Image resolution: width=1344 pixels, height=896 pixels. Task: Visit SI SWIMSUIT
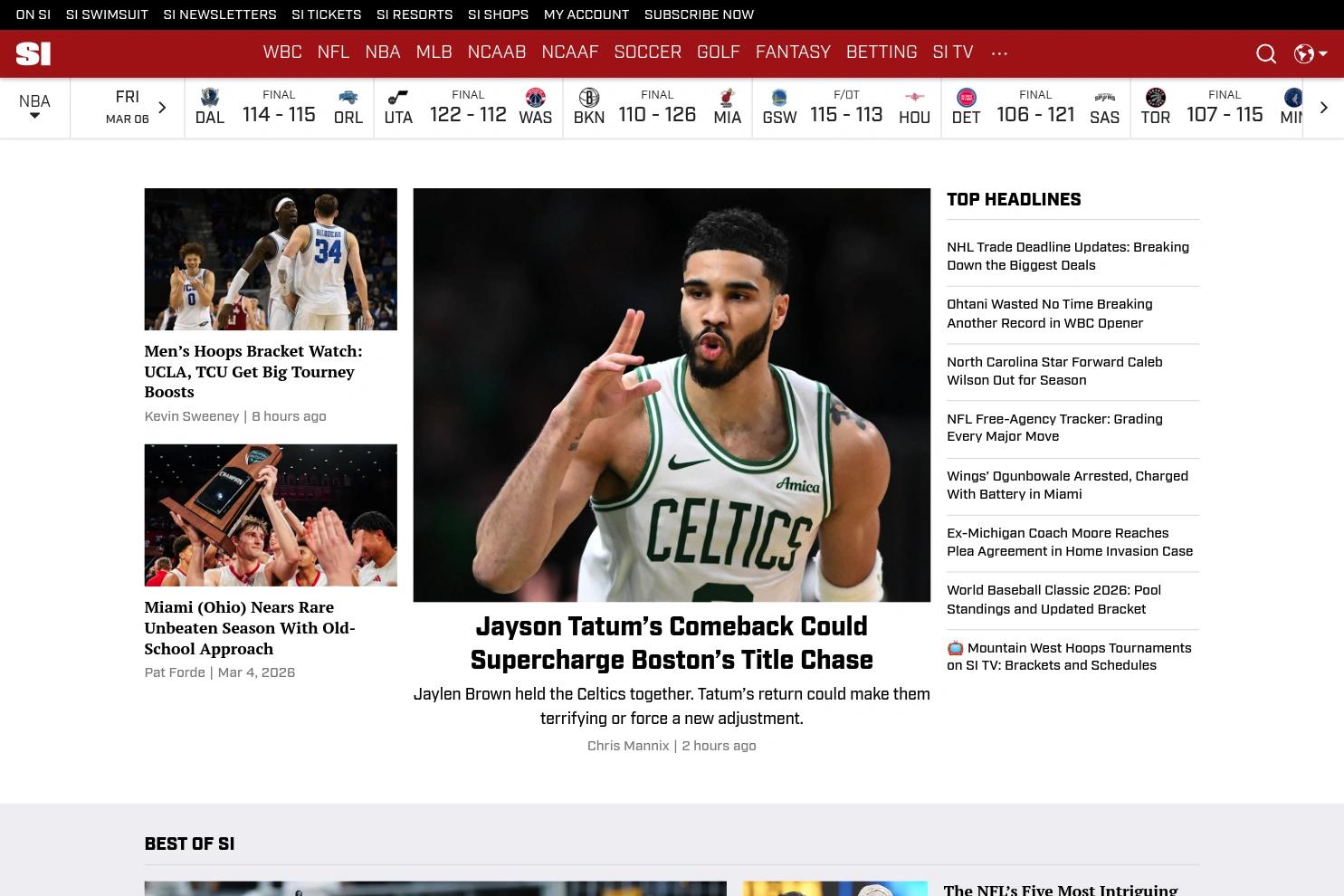[107, 14]
